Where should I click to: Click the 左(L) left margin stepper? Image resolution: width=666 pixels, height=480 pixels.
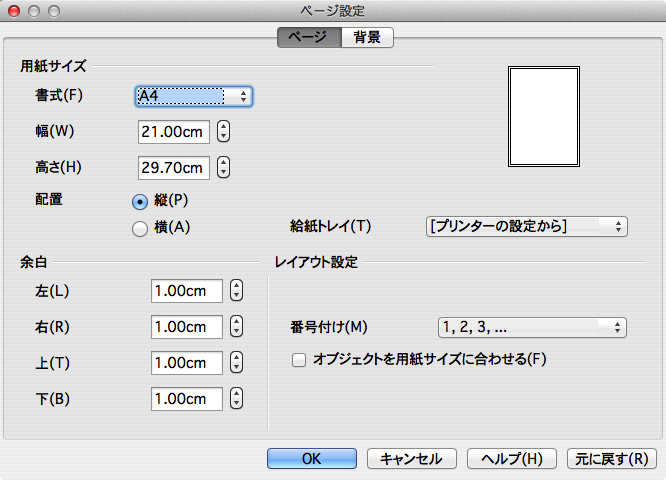point(237,291)
